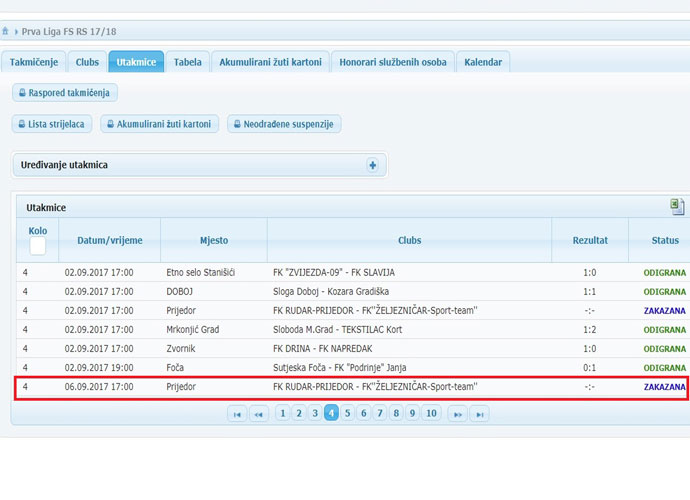Click the Raspored takmičenja button

coord(65,93)
